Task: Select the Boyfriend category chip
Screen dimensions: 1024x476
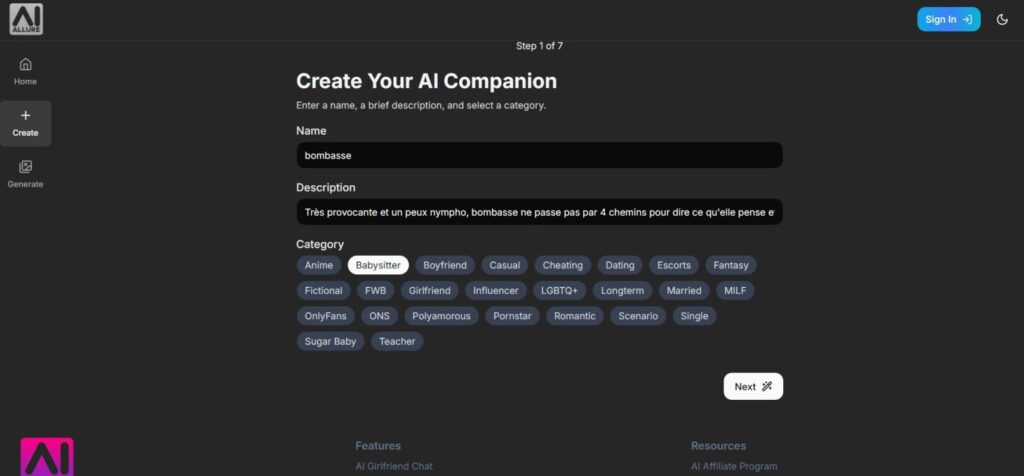Action: pyautogui.click(x=445, y=265)
